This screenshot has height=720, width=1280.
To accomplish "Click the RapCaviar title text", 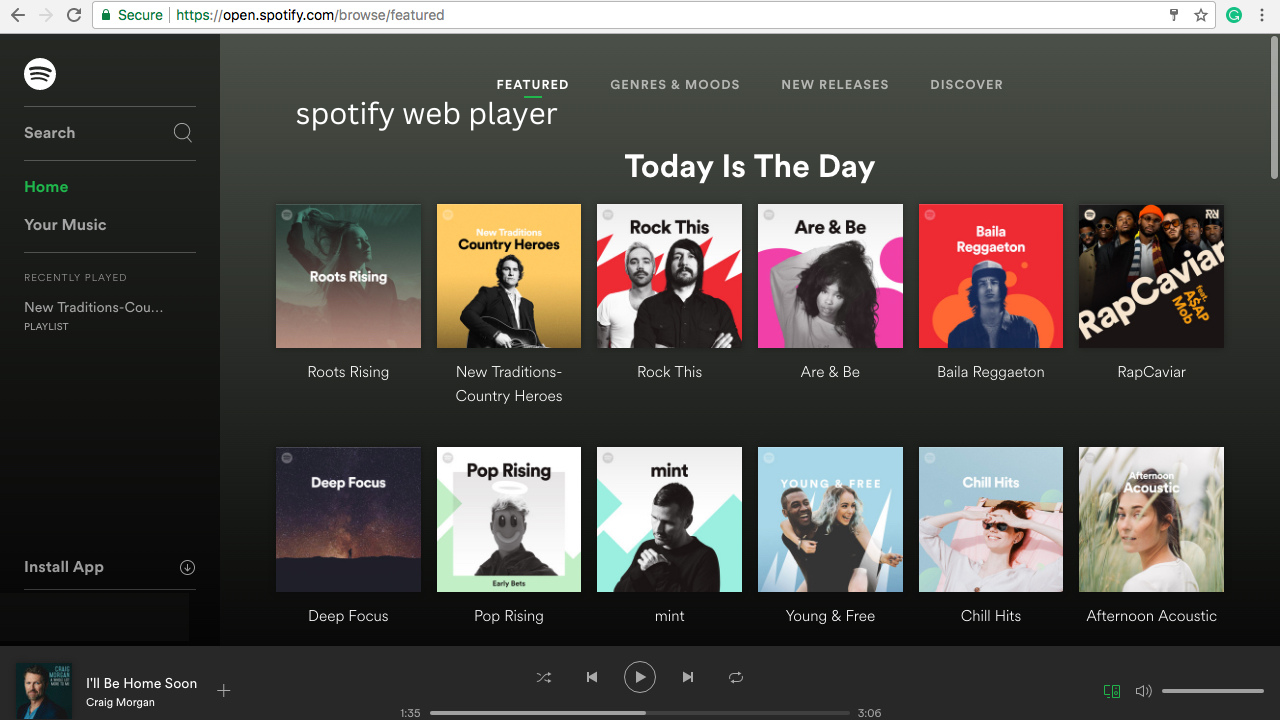I will tap(1151, 372).
